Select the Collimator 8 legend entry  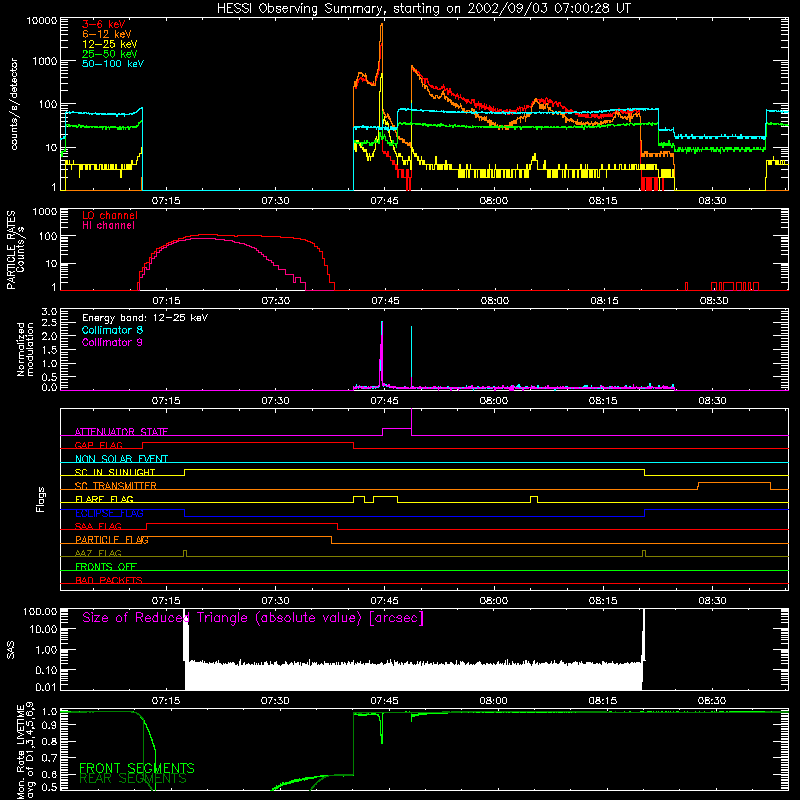(112, 330)
